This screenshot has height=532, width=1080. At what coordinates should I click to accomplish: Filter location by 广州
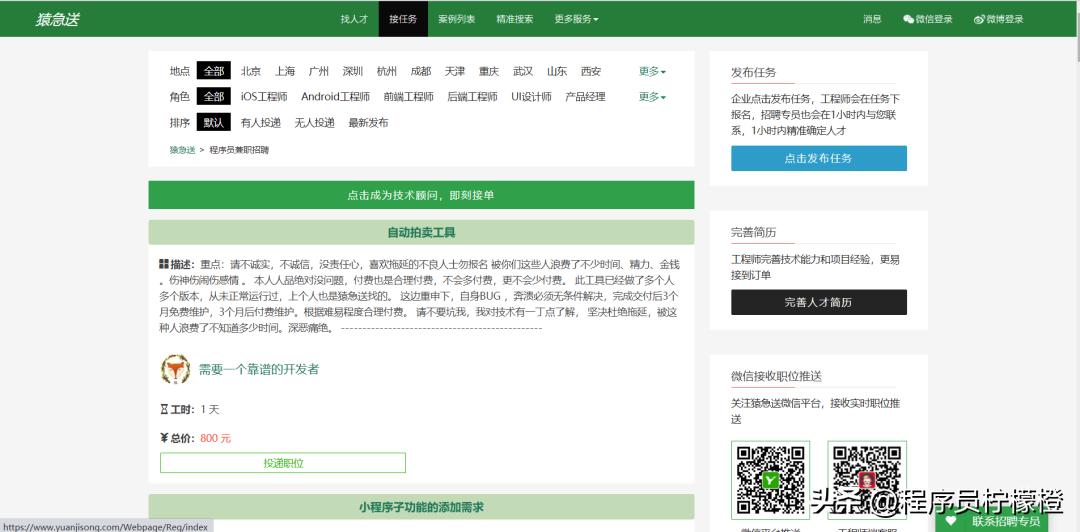(x=319, y=71)
